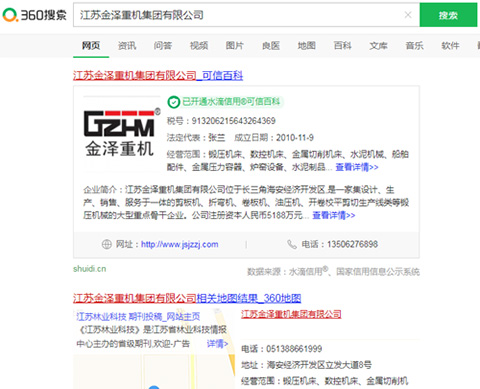Open the 百科 tab
This screenshot has width=480, height=389.
point(343,46)
